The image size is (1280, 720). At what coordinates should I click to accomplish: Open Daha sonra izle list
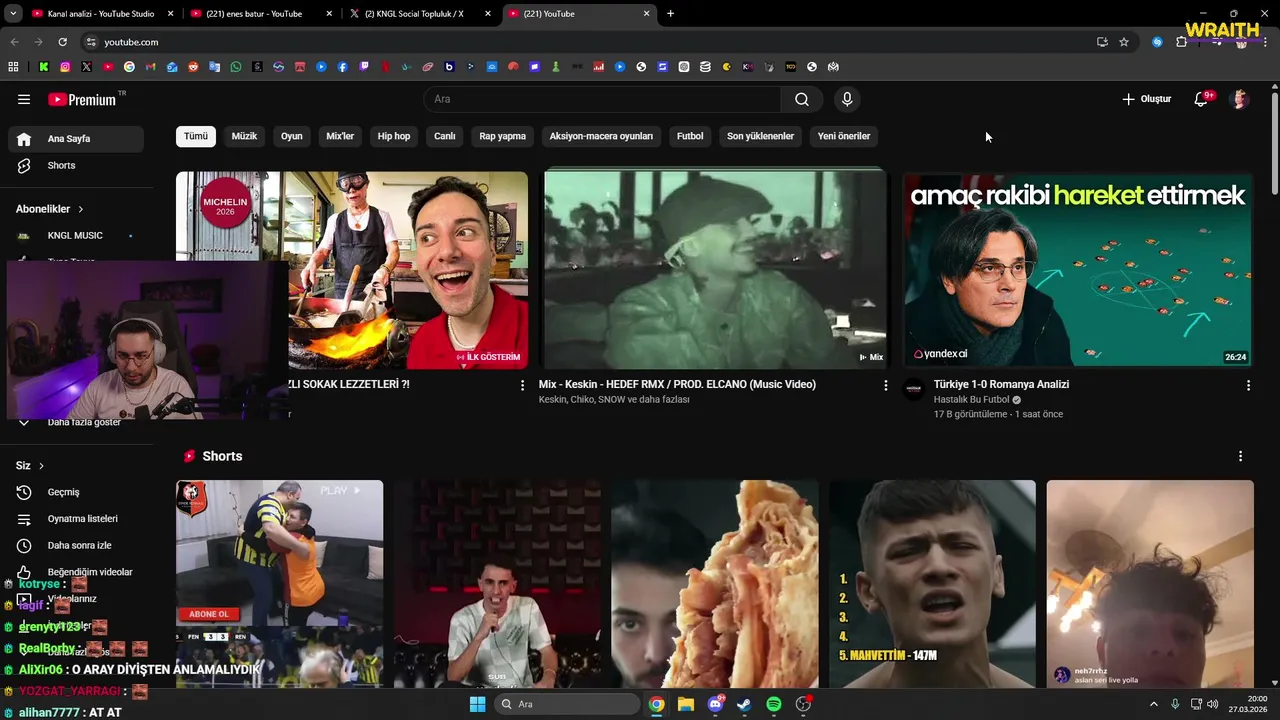pos(76,545)
